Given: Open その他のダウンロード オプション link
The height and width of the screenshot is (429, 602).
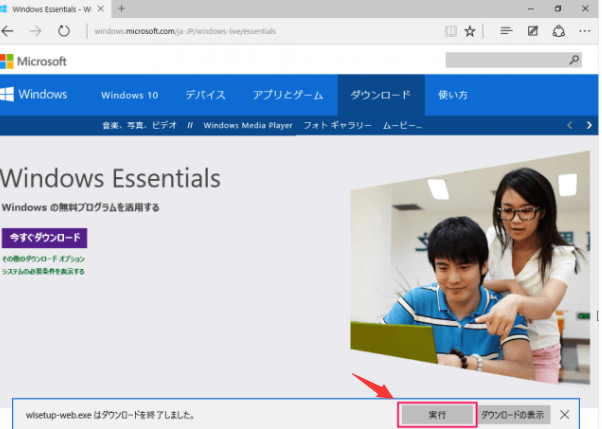Looking at the screenshot, I should click(x=43, y=259).
